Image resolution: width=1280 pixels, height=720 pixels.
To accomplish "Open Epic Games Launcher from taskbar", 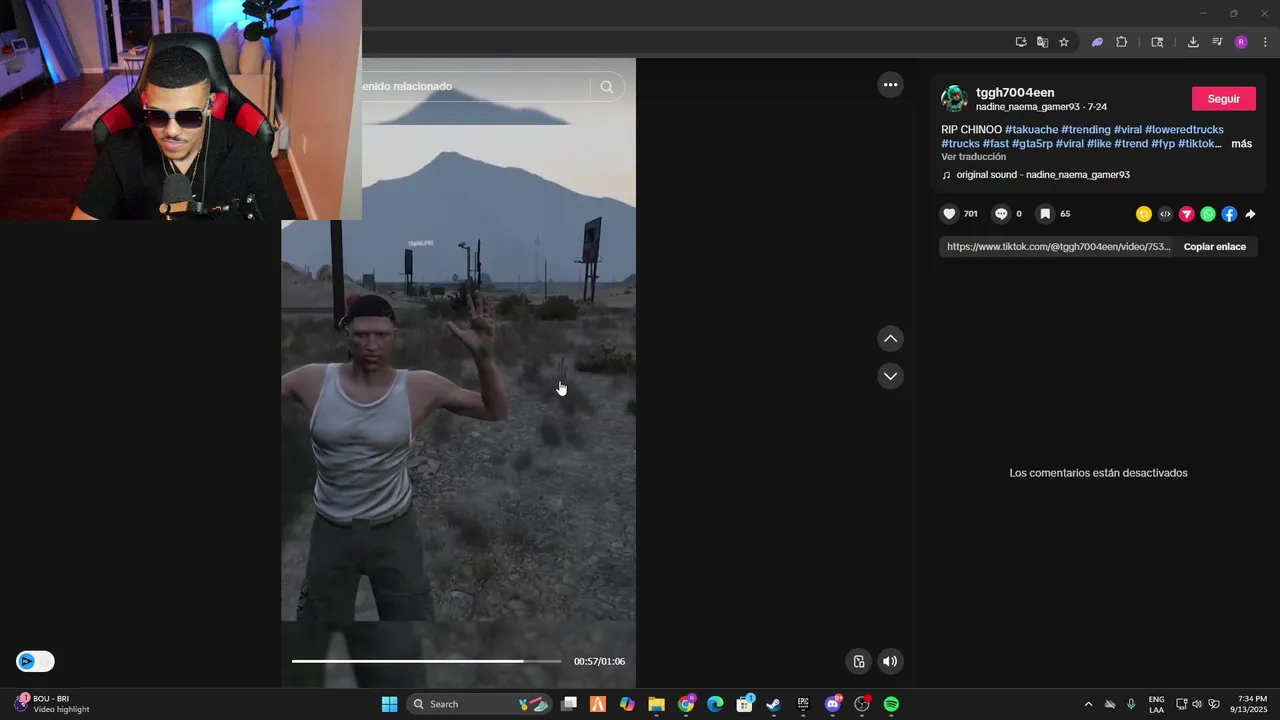I will click(x=803, y=704).
